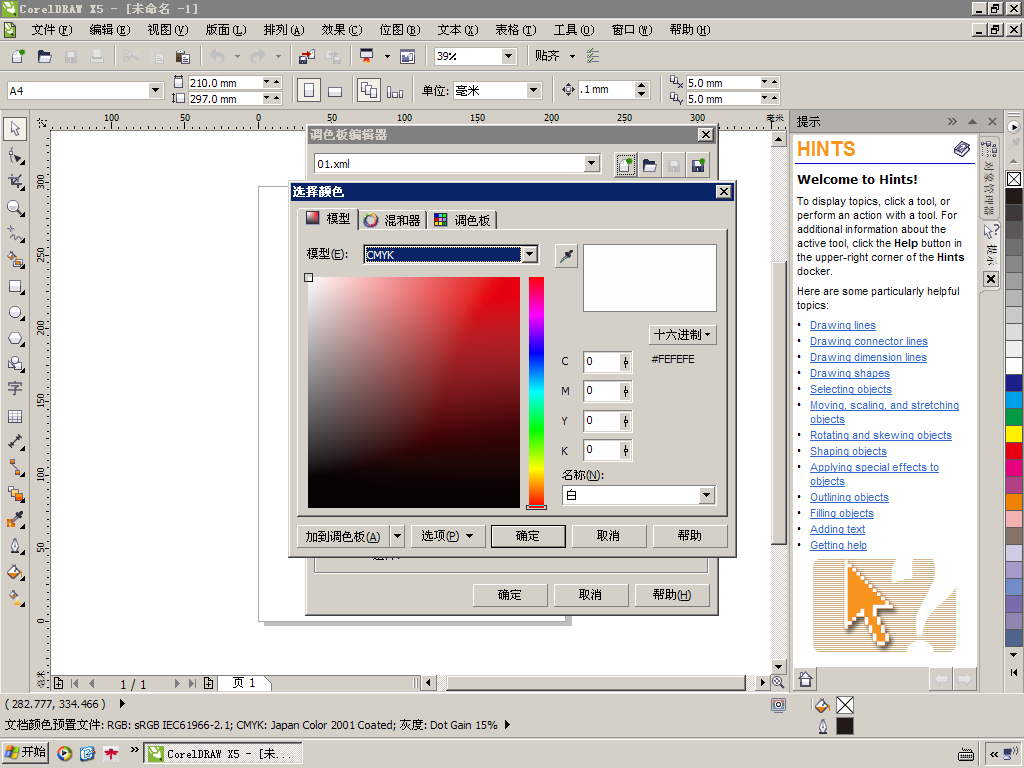Click the New document toolbar icon
The image size is (1024, 768).
[x=18, y=57]
